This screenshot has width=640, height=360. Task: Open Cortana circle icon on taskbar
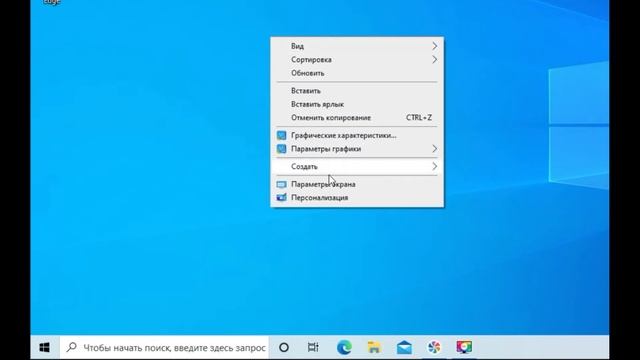coord(284,347)
